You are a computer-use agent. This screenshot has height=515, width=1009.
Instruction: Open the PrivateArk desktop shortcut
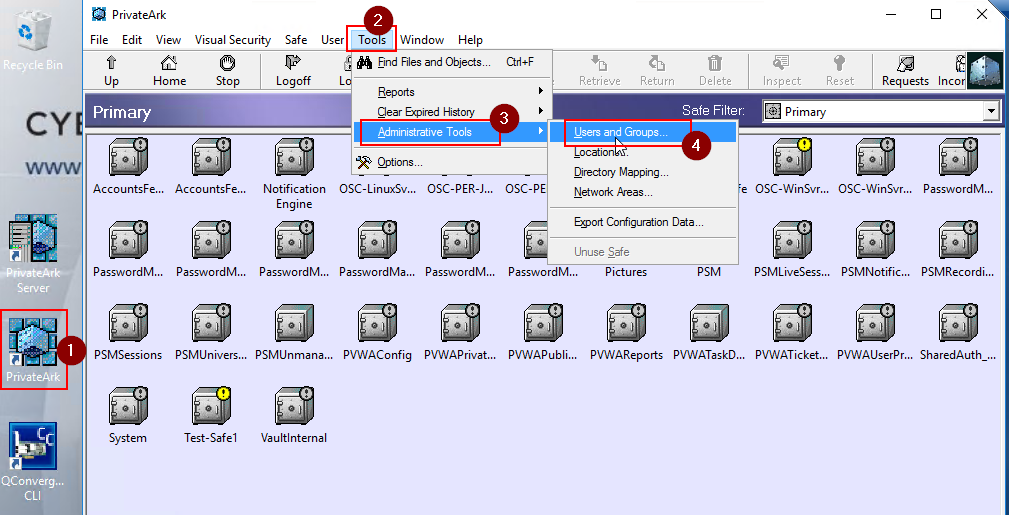(33, 350)
